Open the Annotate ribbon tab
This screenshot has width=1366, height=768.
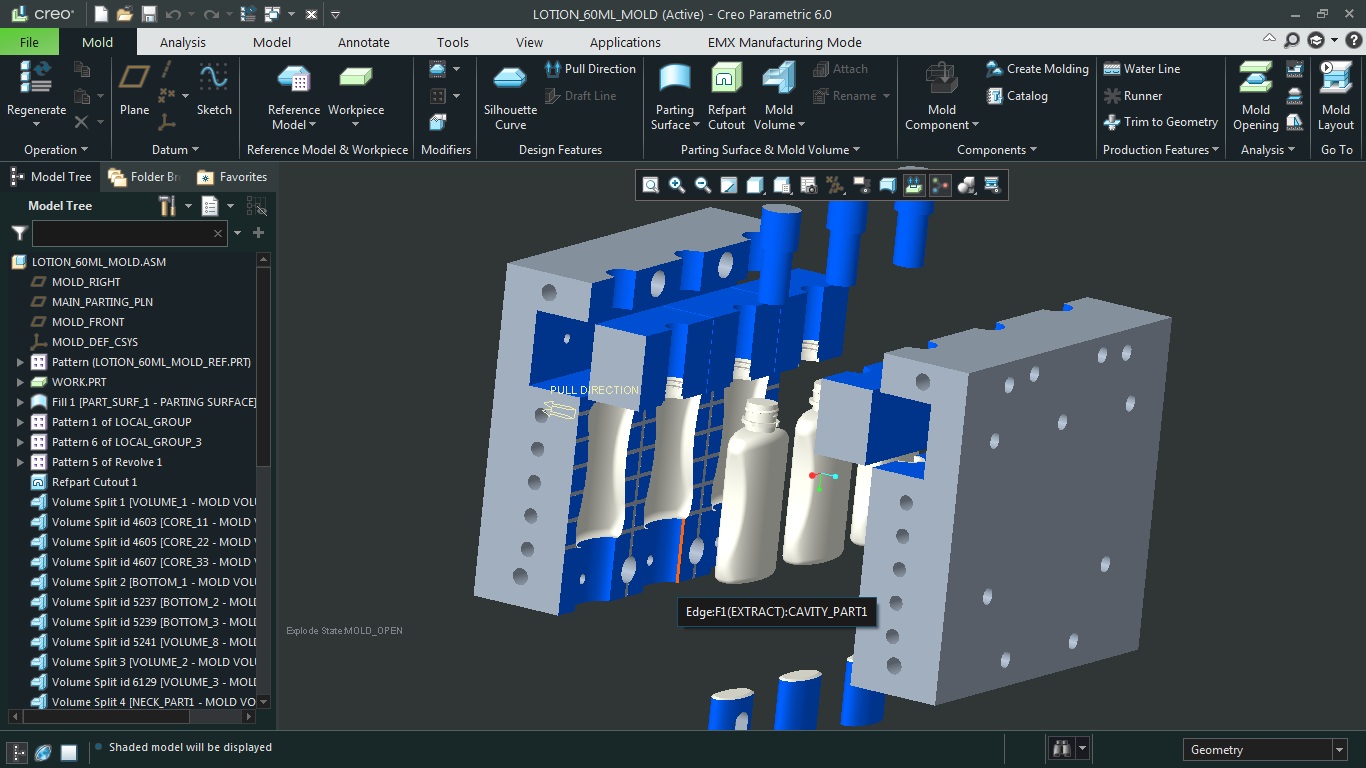(x=364, y=42)
